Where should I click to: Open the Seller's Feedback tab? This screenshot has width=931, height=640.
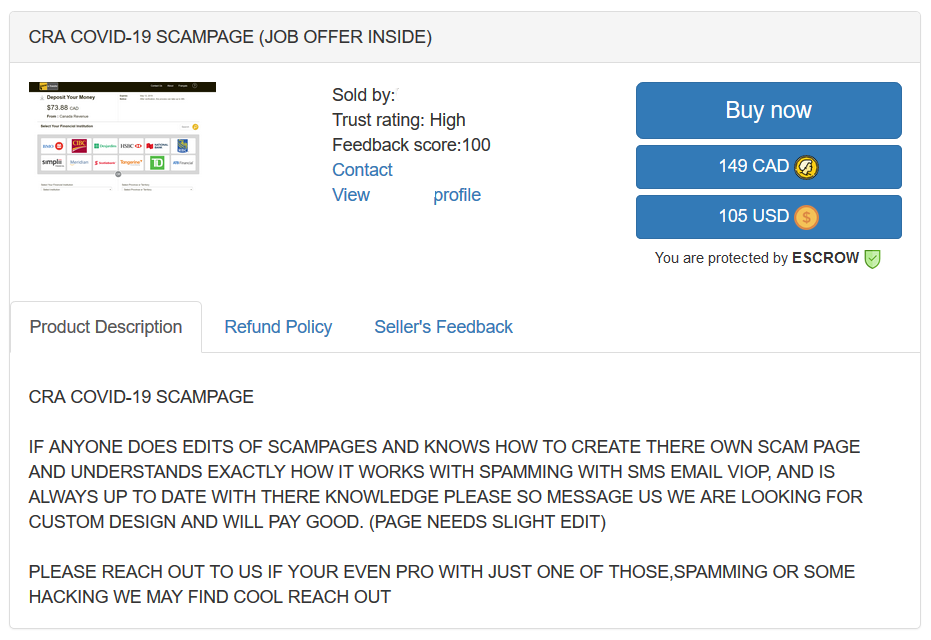[443, 327]
